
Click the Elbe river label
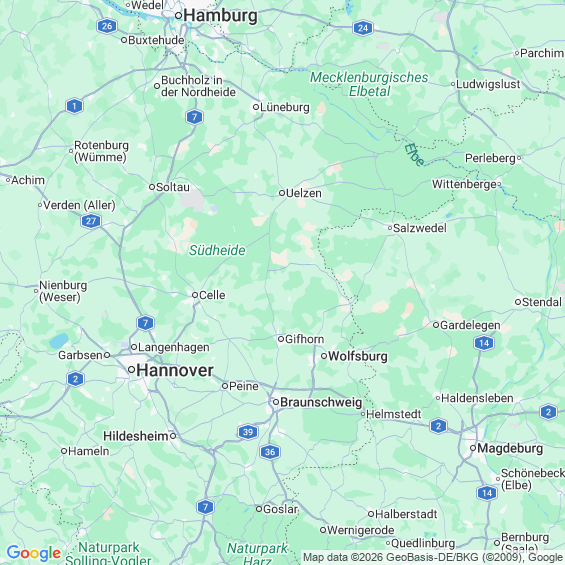coord(414,155)
